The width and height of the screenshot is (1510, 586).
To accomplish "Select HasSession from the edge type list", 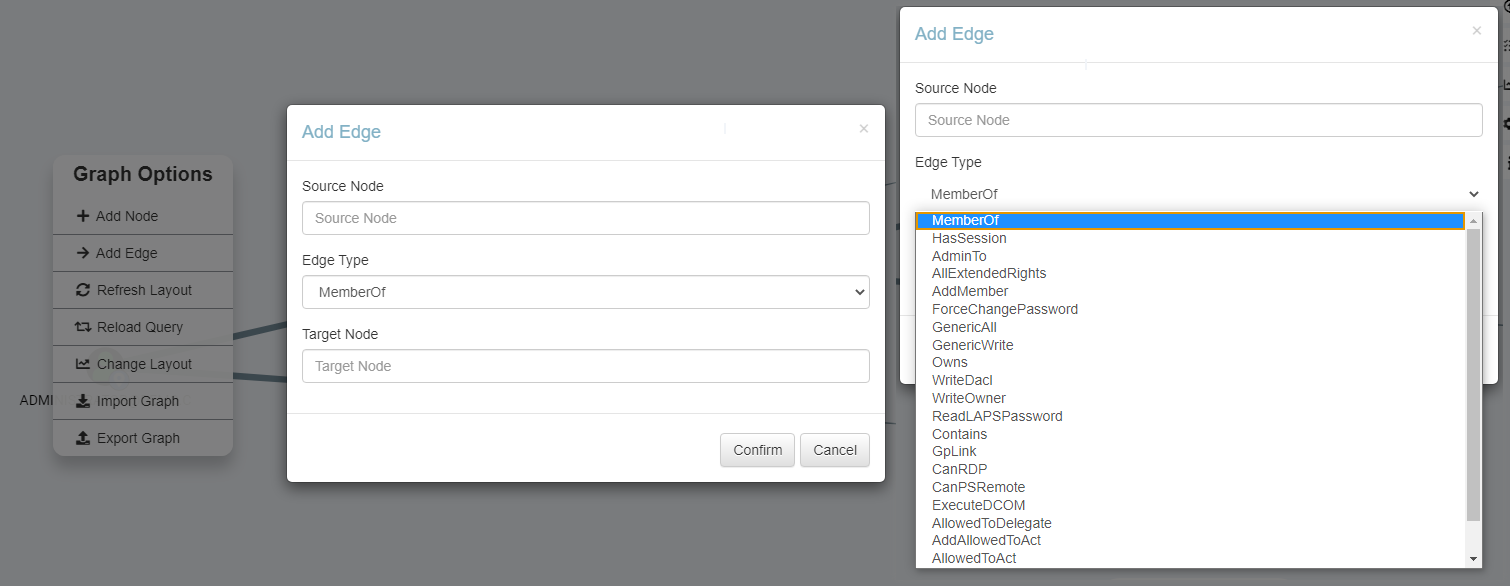I will (x=969, y=238).
